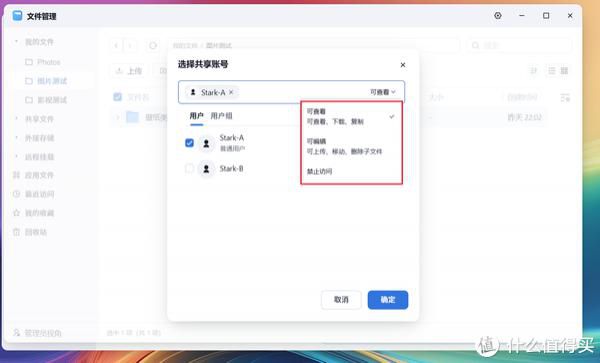Click 我的文件 in the breadcrumb path

tap(185, 46)
